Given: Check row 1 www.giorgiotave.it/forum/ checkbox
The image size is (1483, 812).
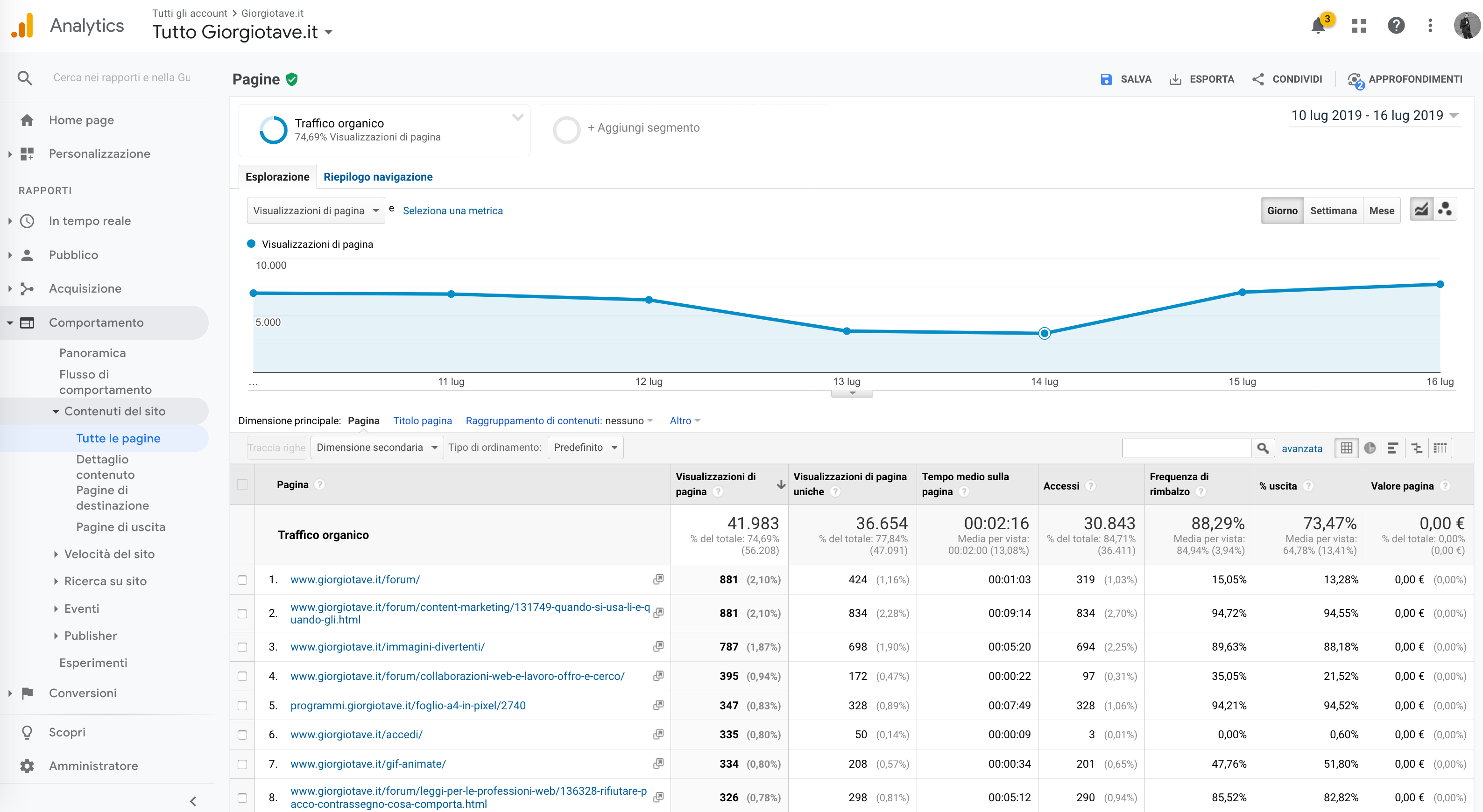Looking at the screenshot, I should pyautogui.click(x=242, y=580).
